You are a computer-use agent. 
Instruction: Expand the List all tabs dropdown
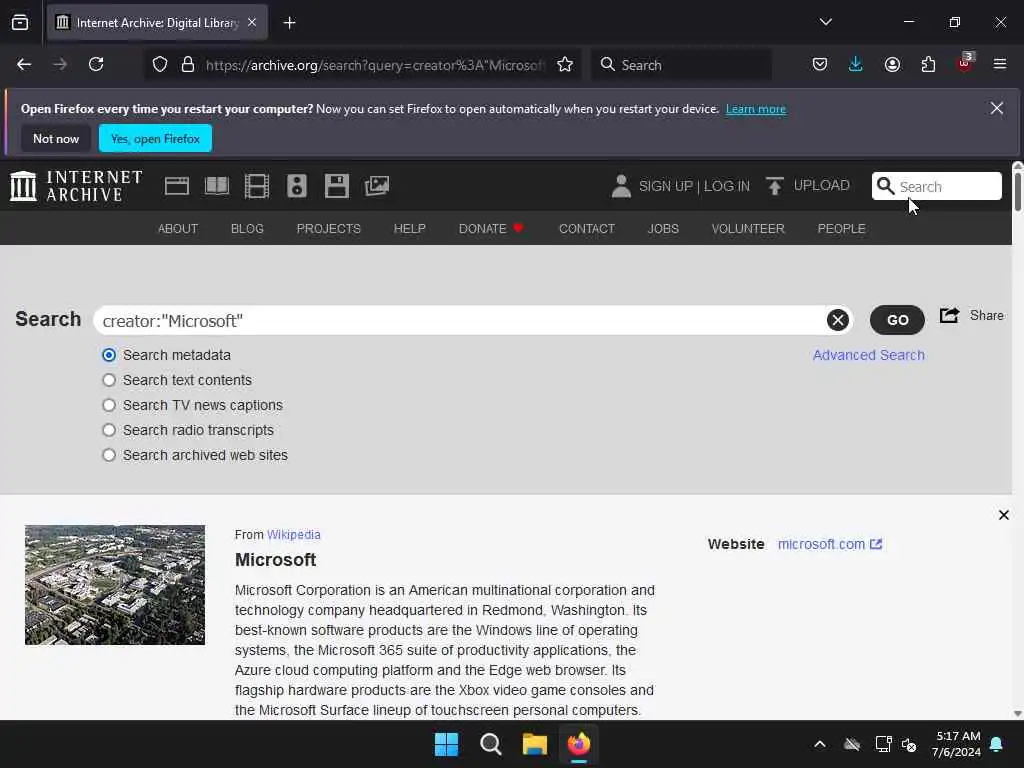825,22
